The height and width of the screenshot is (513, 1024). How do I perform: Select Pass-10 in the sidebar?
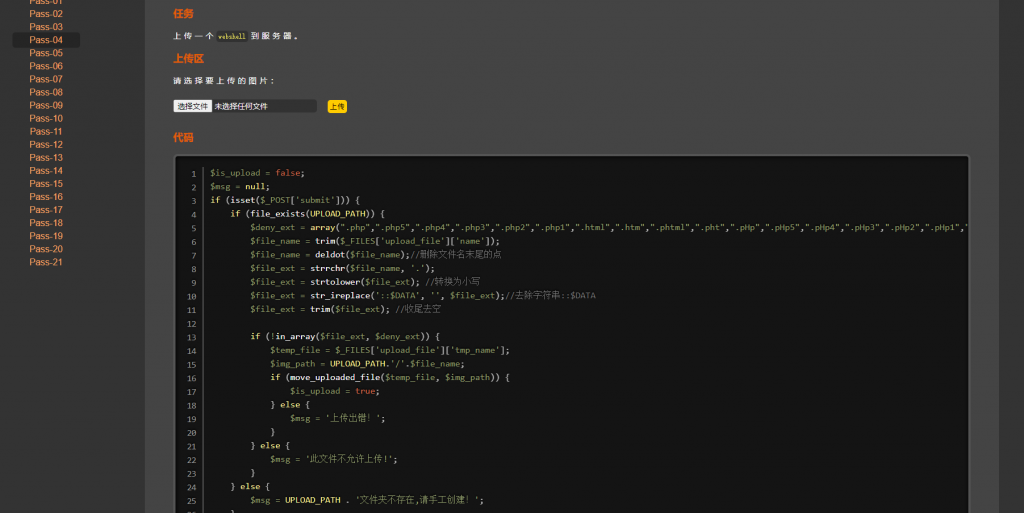[x=46, y=118]
